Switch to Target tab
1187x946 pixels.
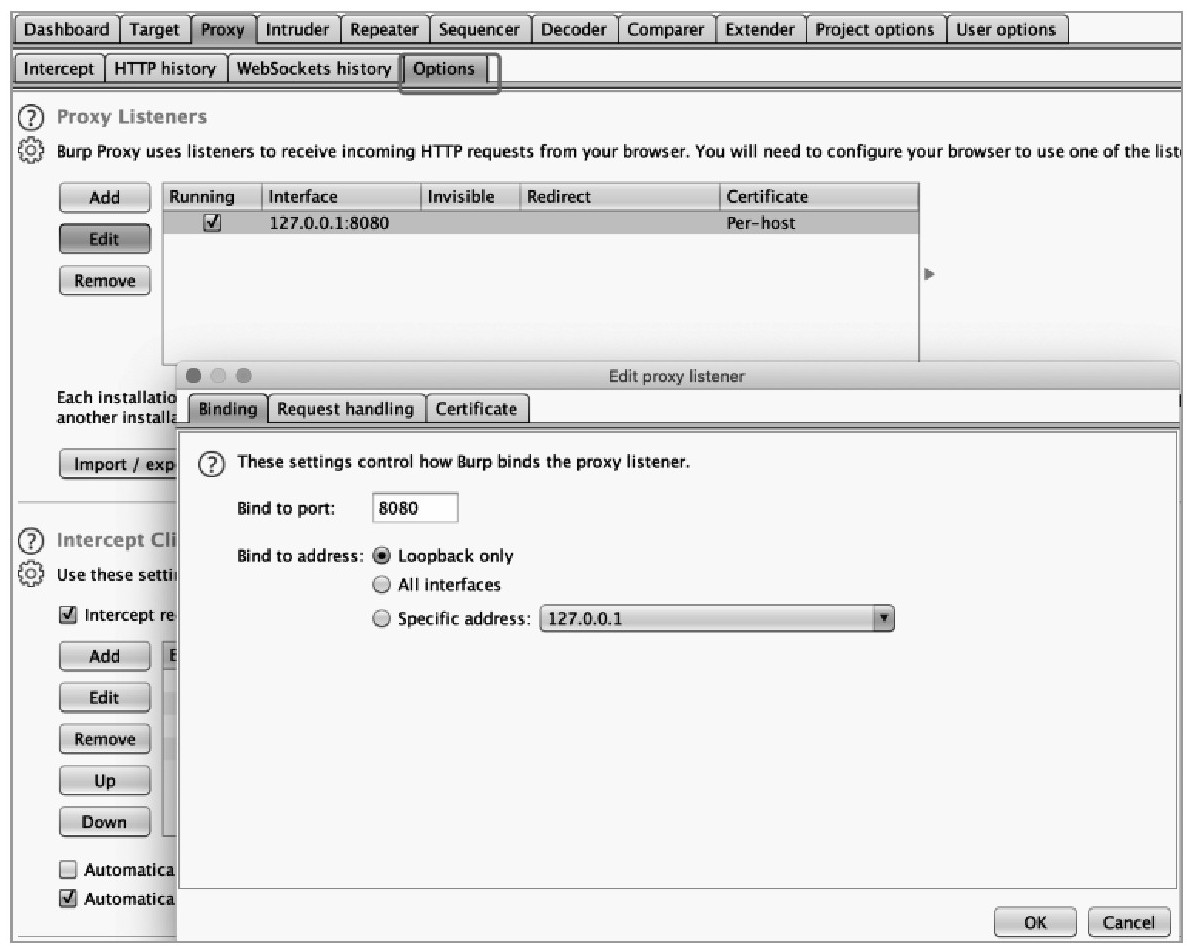154,30
